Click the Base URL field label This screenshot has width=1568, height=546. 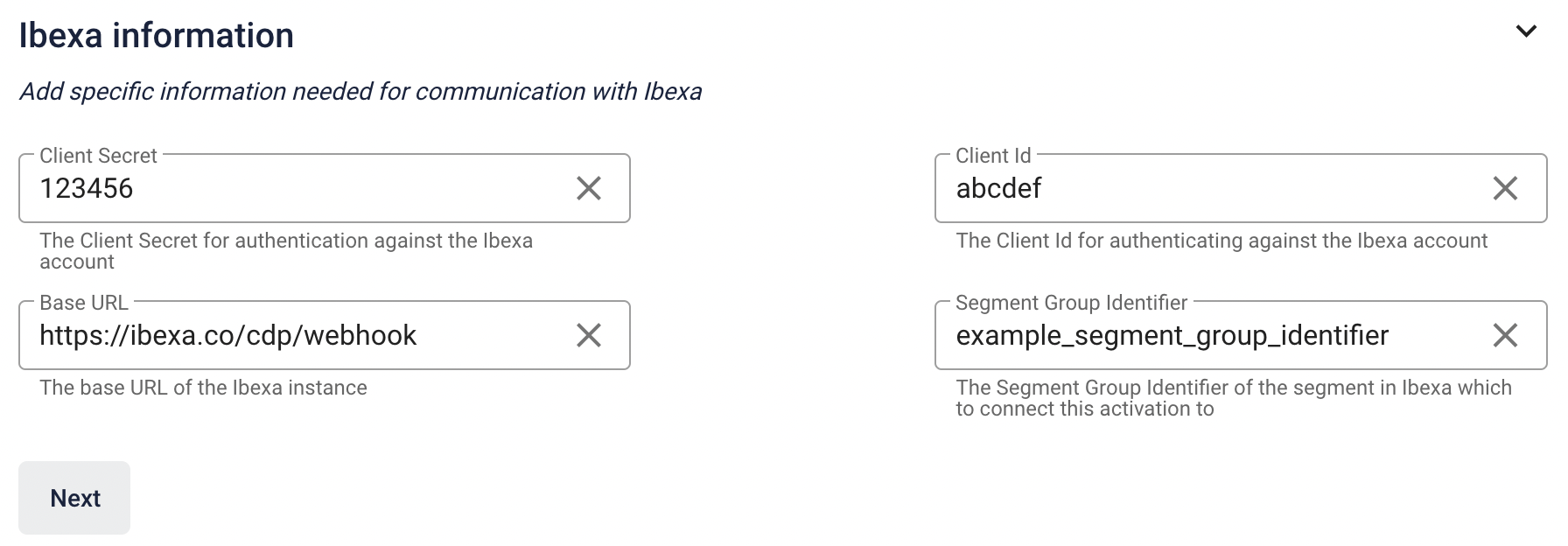tap(85, 302)
